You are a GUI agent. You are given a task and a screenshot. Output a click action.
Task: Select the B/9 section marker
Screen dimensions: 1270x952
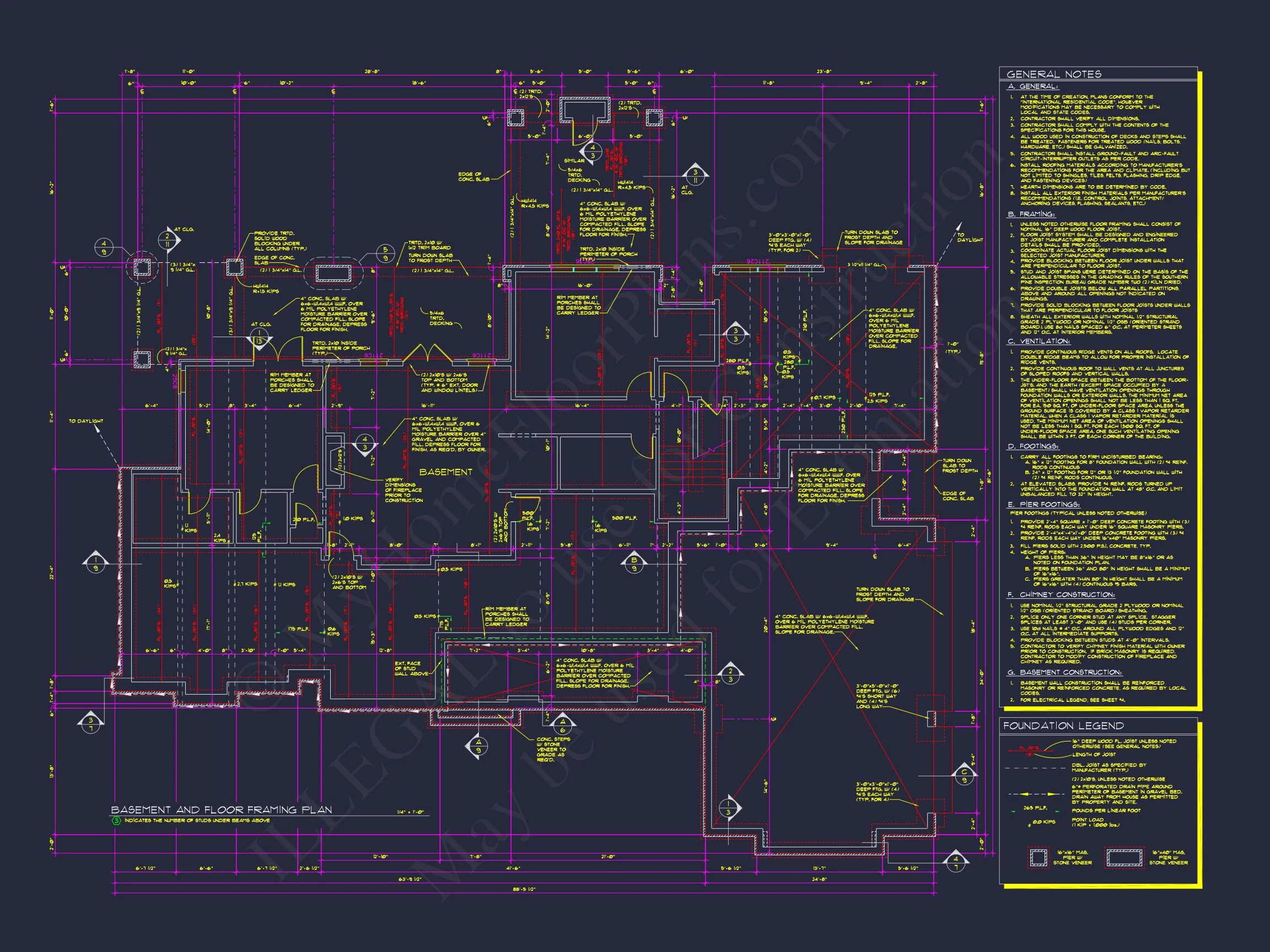pos(634,564)
